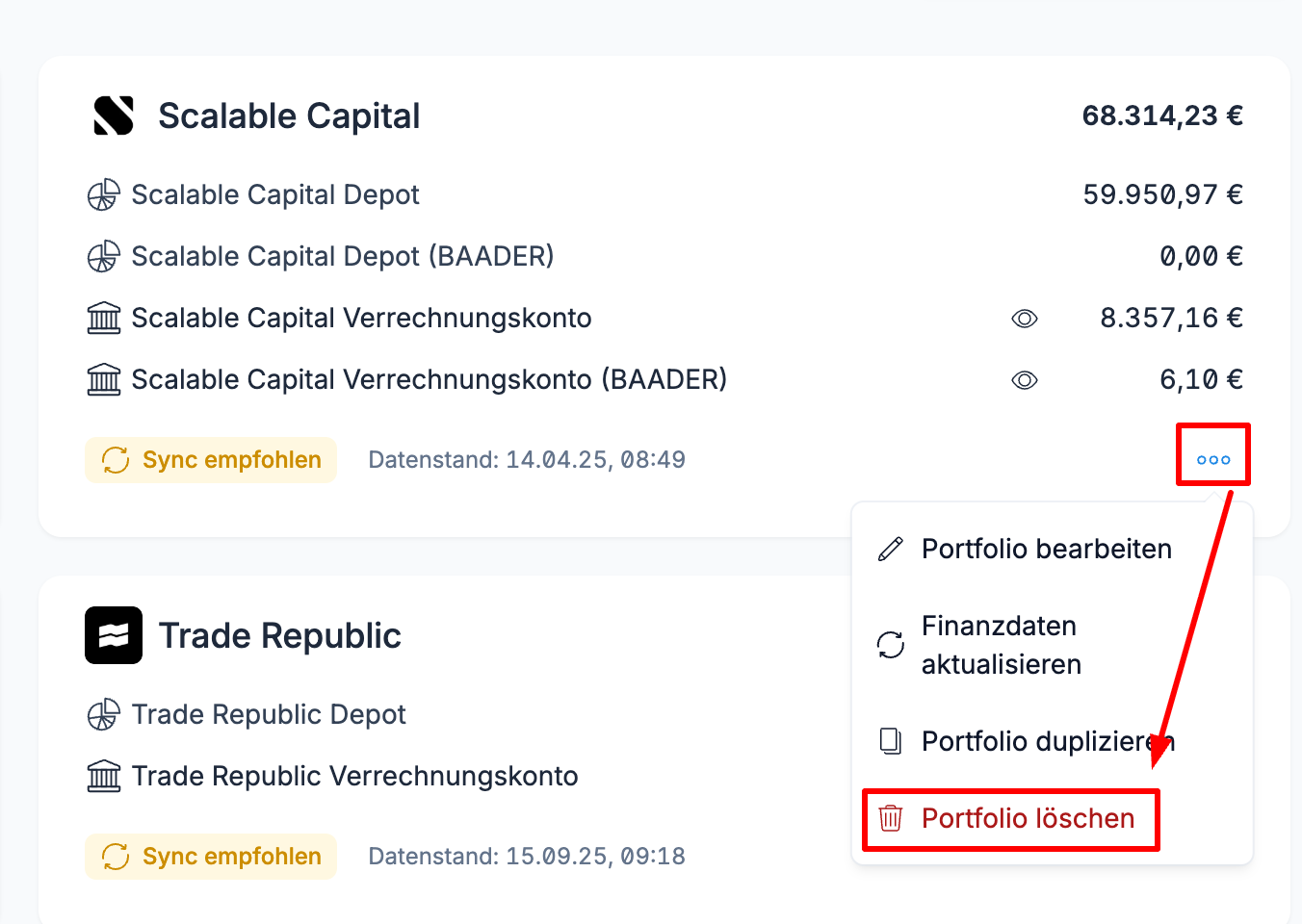Choose Portfolio löschen in the menu
1302x924 pixels.
pos(1026,818)
